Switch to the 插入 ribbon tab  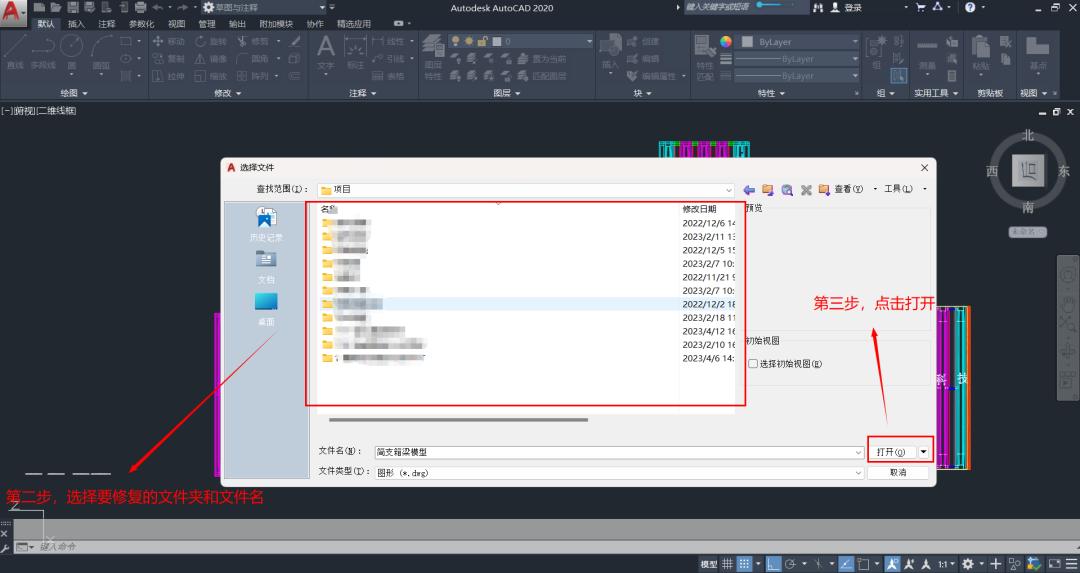tap(76, 24)
